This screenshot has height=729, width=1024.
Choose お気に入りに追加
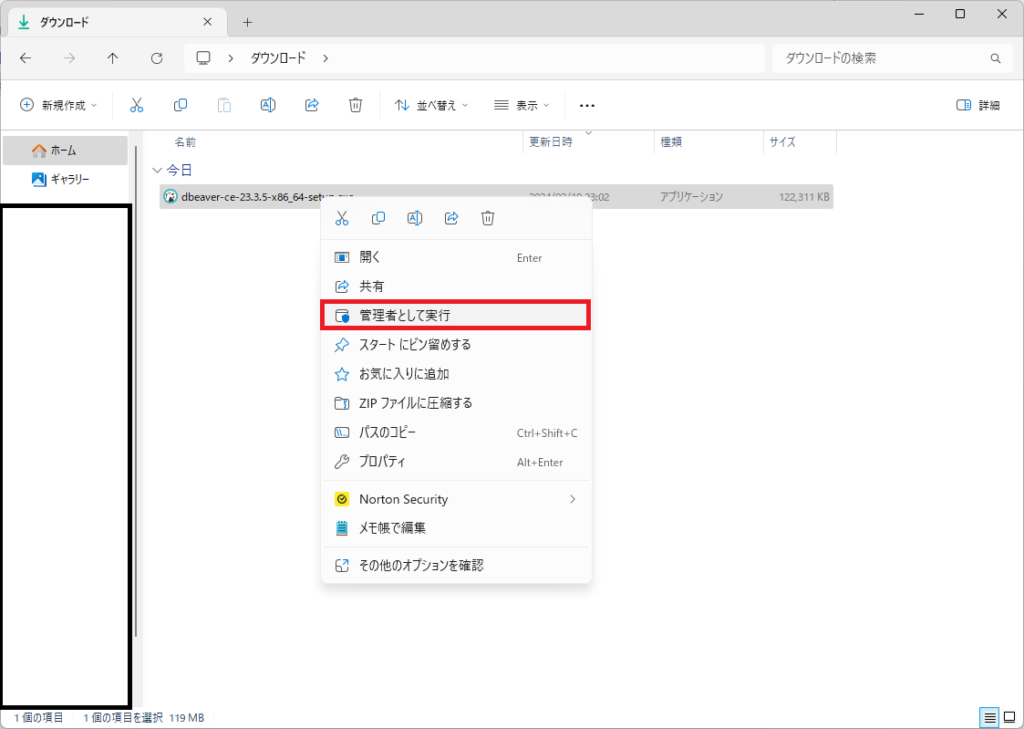point(456,374)
